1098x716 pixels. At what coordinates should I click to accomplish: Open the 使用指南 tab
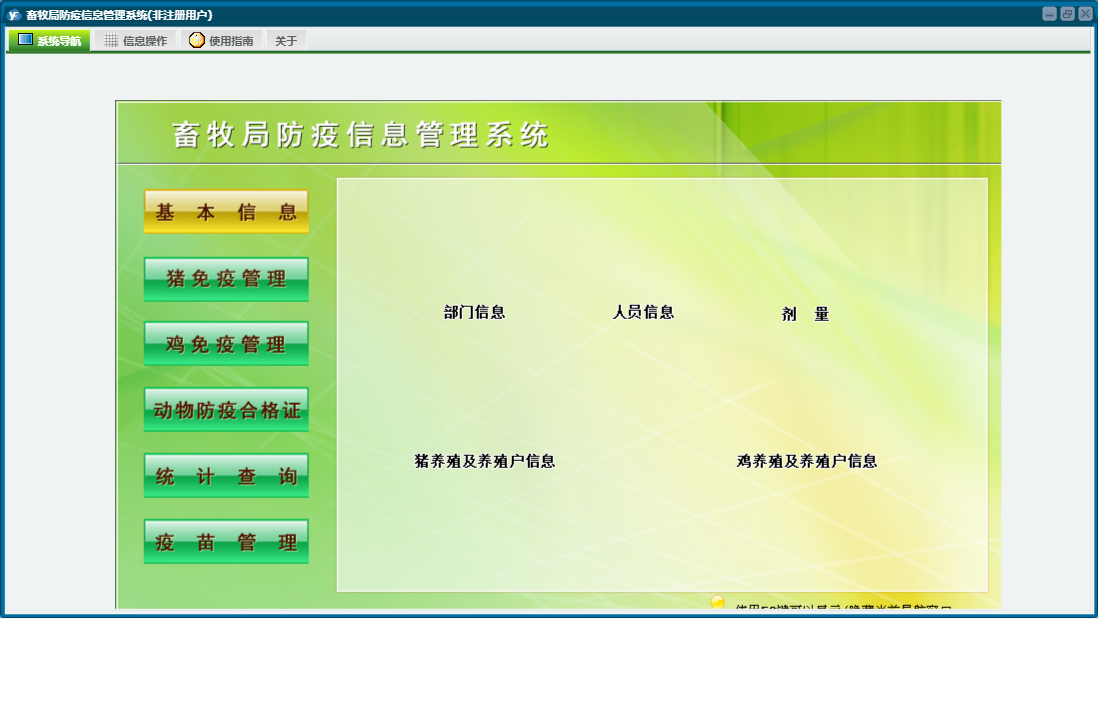click(x=221, y=41)
